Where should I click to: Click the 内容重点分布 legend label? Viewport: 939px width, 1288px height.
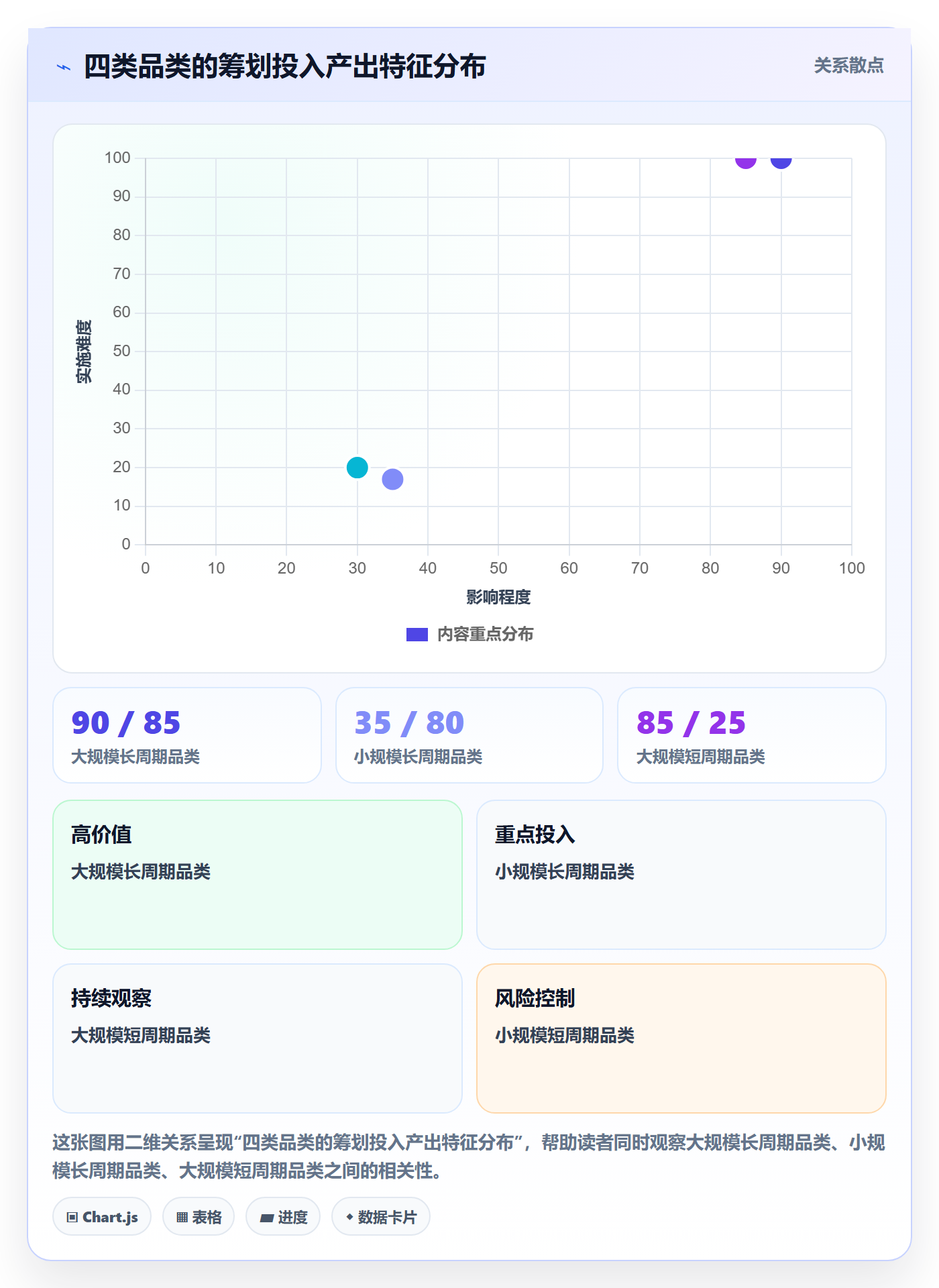pos(485,635)
